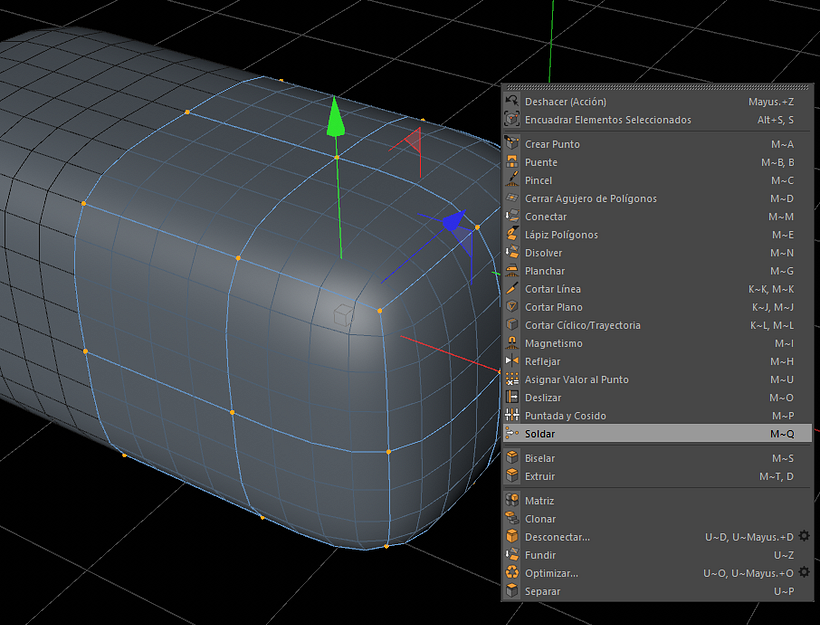Click the blue Z-axis arrow handle

[453, 221]
